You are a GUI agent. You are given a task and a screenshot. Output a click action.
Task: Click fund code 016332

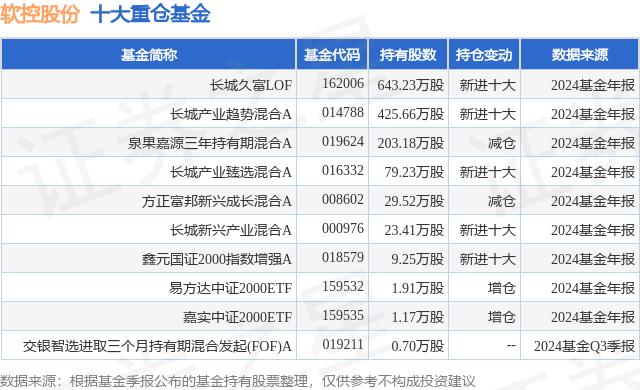tap(342, 170)
